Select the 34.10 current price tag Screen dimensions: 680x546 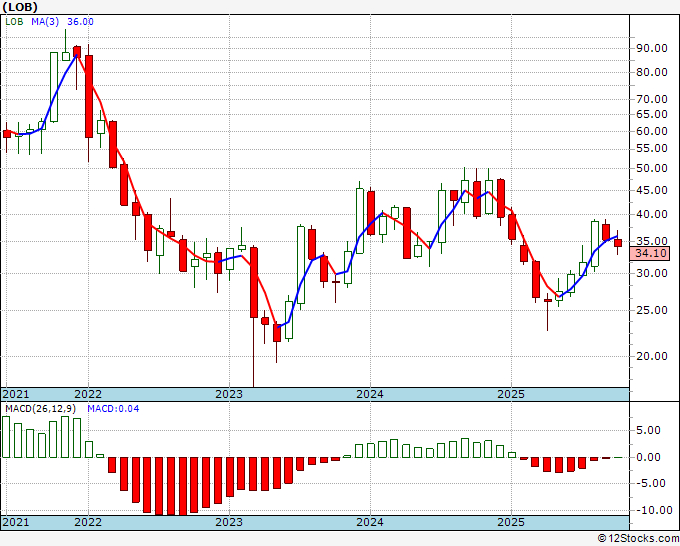(x=650, y=253)
